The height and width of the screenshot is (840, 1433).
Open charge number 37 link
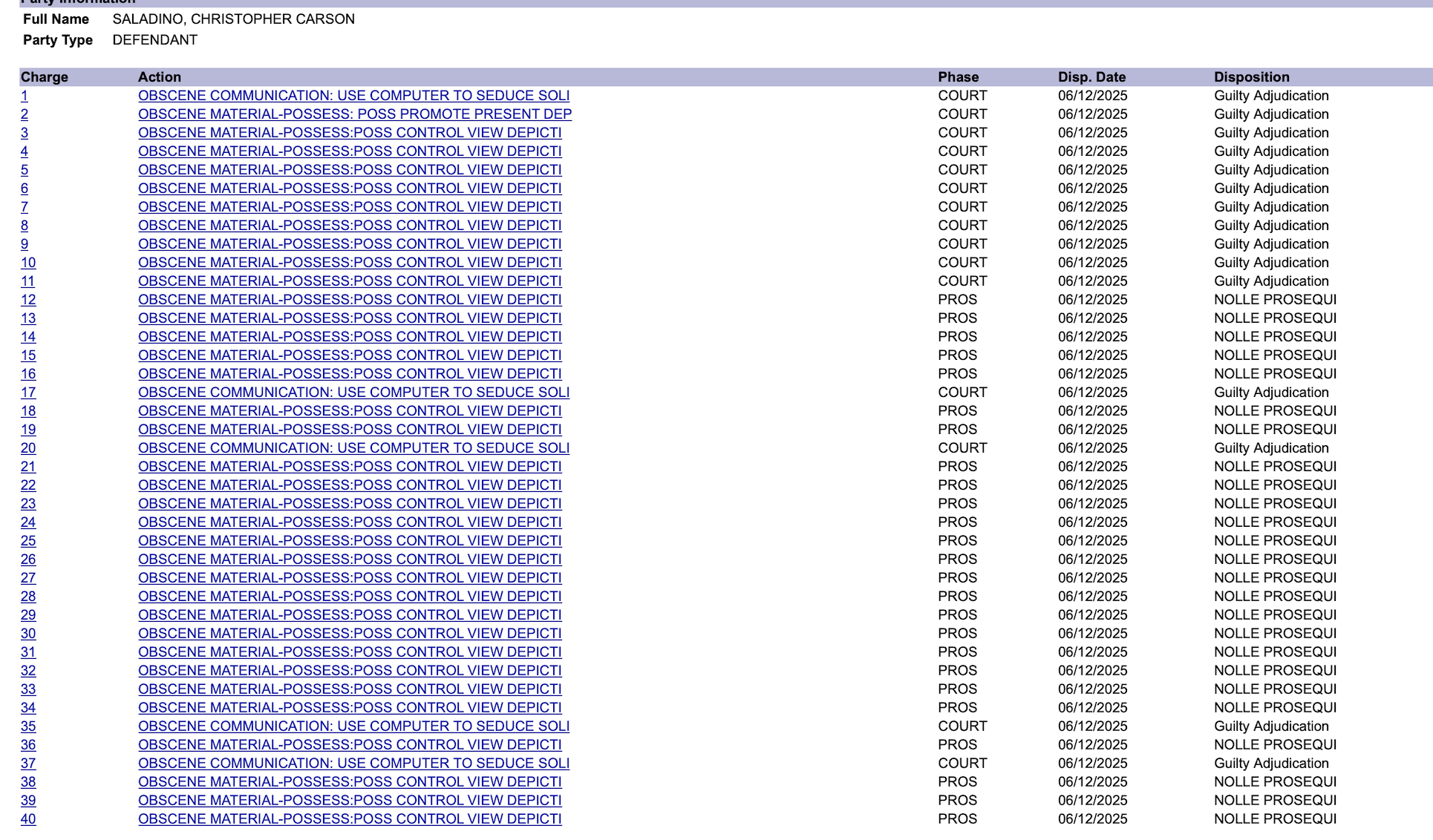point(28,764)
